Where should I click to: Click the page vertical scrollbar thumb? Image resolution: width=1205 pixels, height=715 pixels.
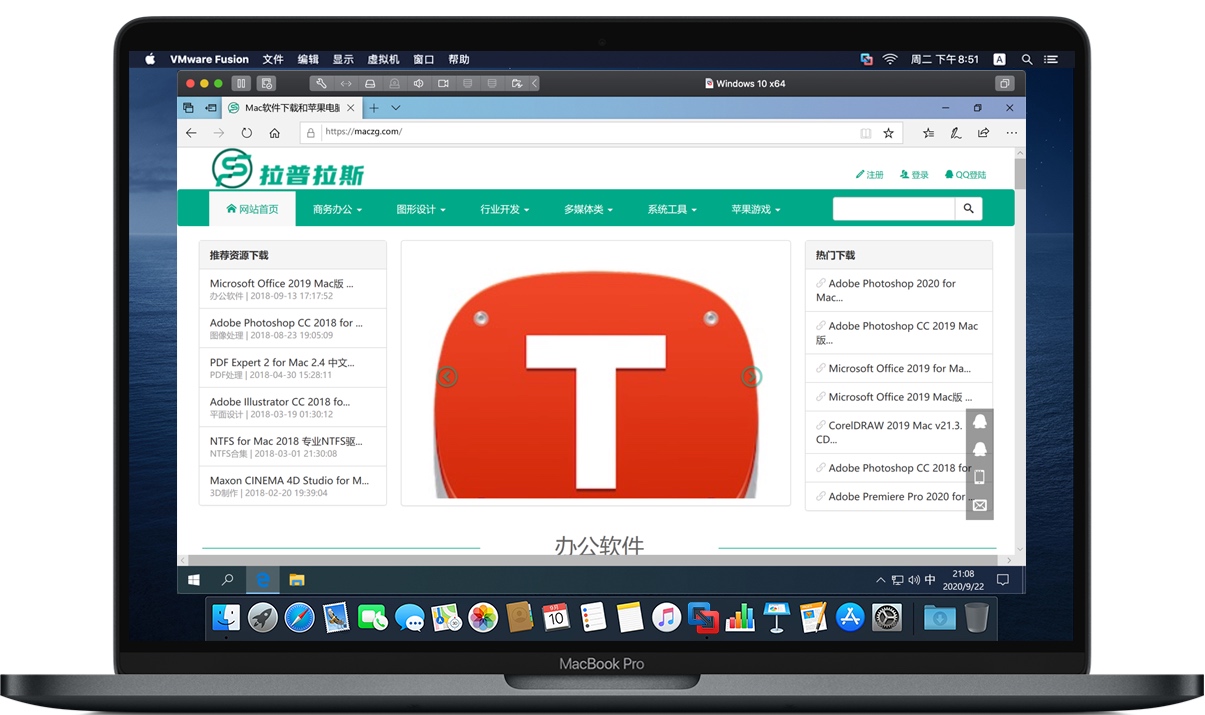1020,174
